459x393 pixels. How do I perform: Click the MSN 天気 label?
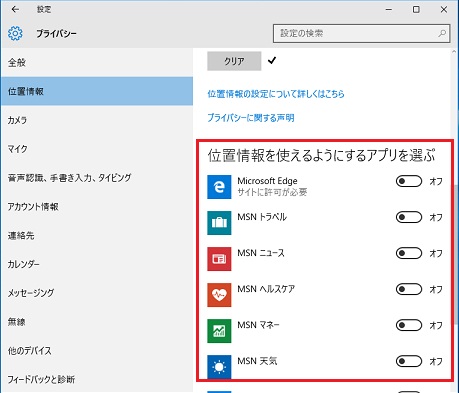[257, 361]
